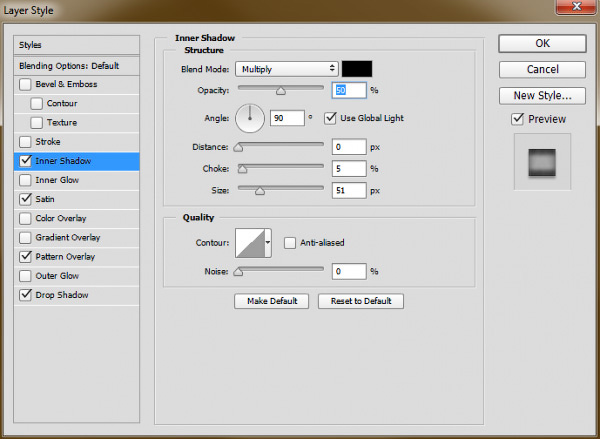Tick the Contour checkbox under Bevel & Emboss

pyautogui.click(x=37, y=103)
